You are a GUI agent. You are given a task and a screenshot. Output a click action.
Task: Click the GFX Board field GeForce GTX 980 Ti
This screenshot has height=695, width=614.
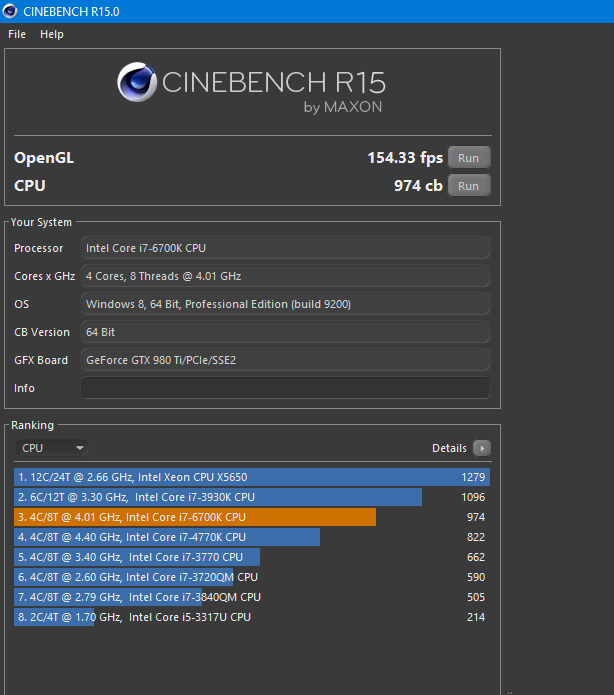coord(285,360)
